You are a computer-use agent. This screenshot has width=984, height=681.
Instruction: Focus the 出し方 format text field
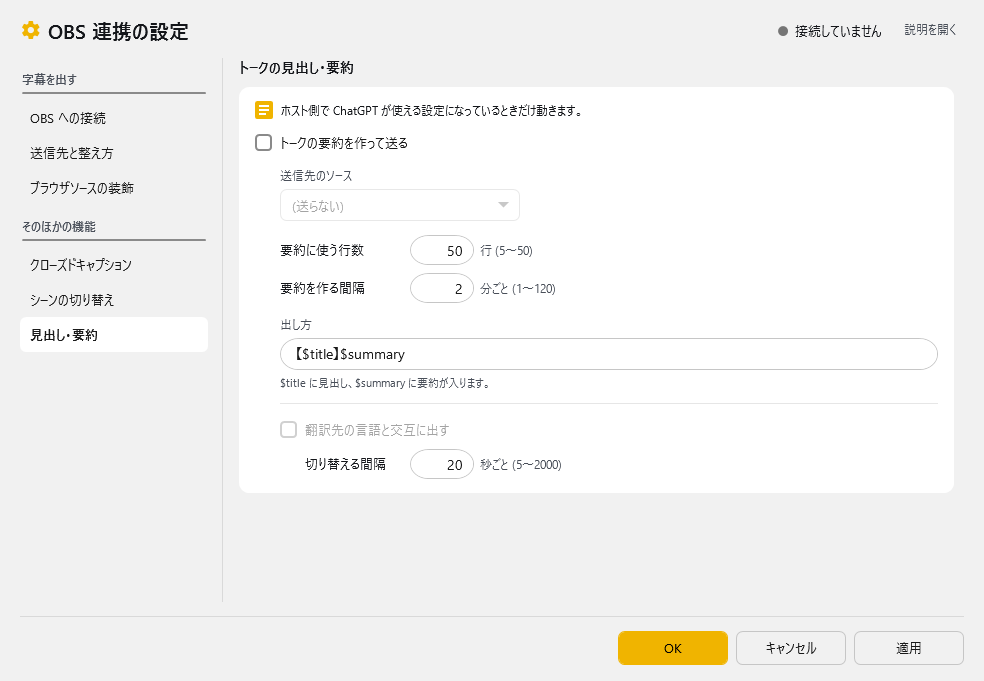pos(609,354)
